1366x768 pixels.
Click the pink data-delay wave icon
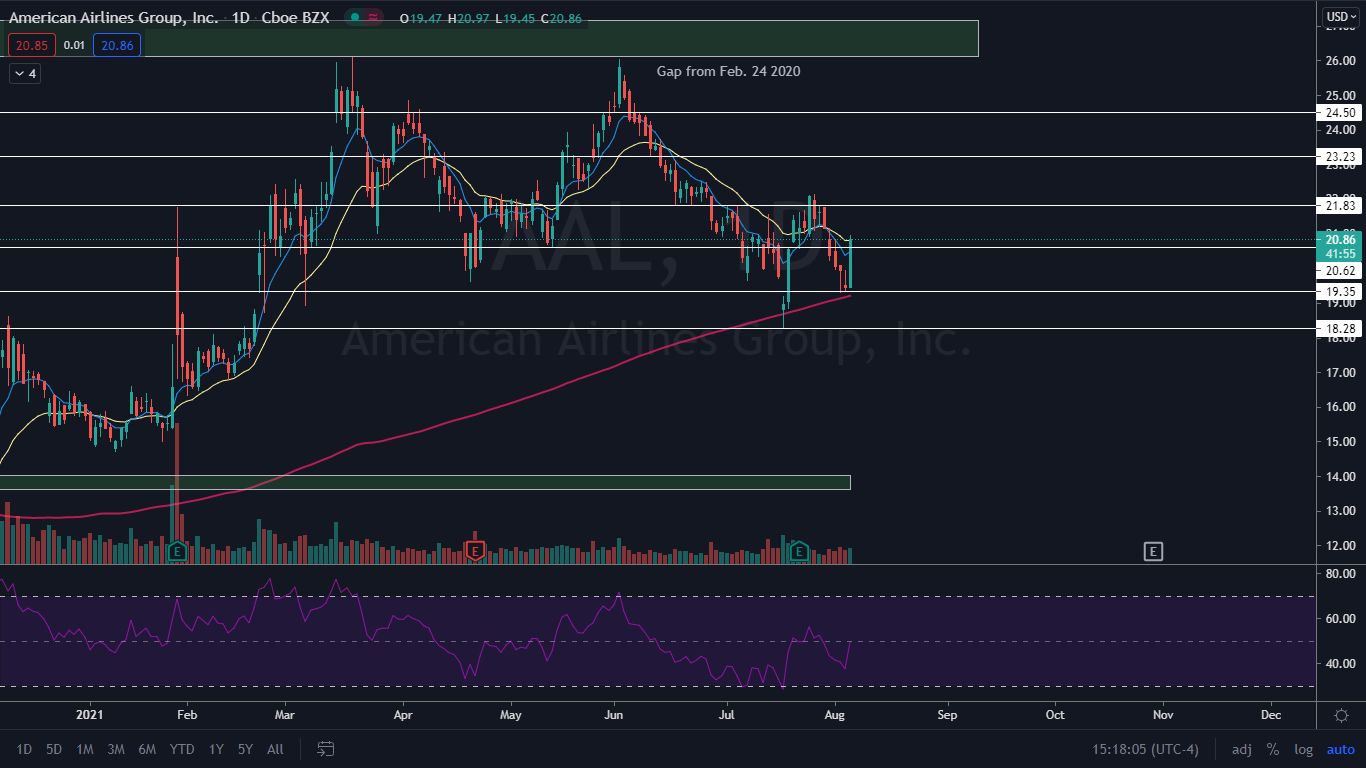[373, 18]
